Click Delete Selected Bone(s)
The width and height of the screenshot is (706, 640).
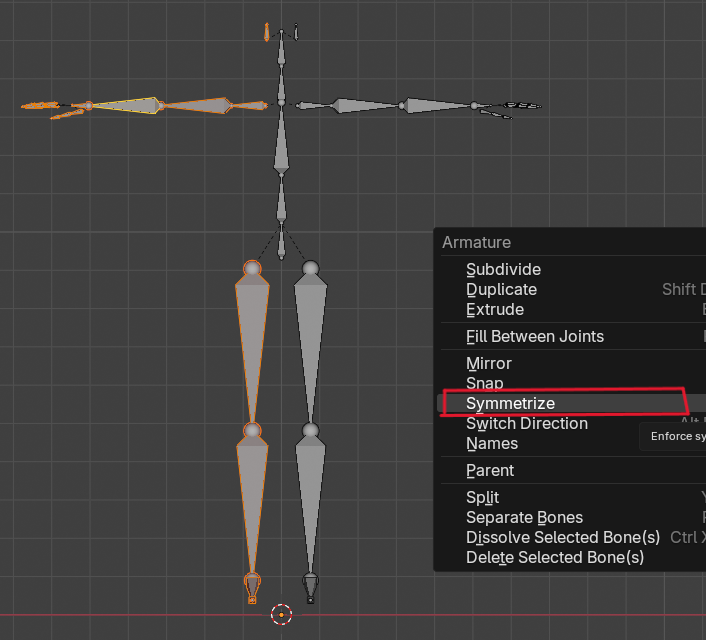click(x=554, y=557)
